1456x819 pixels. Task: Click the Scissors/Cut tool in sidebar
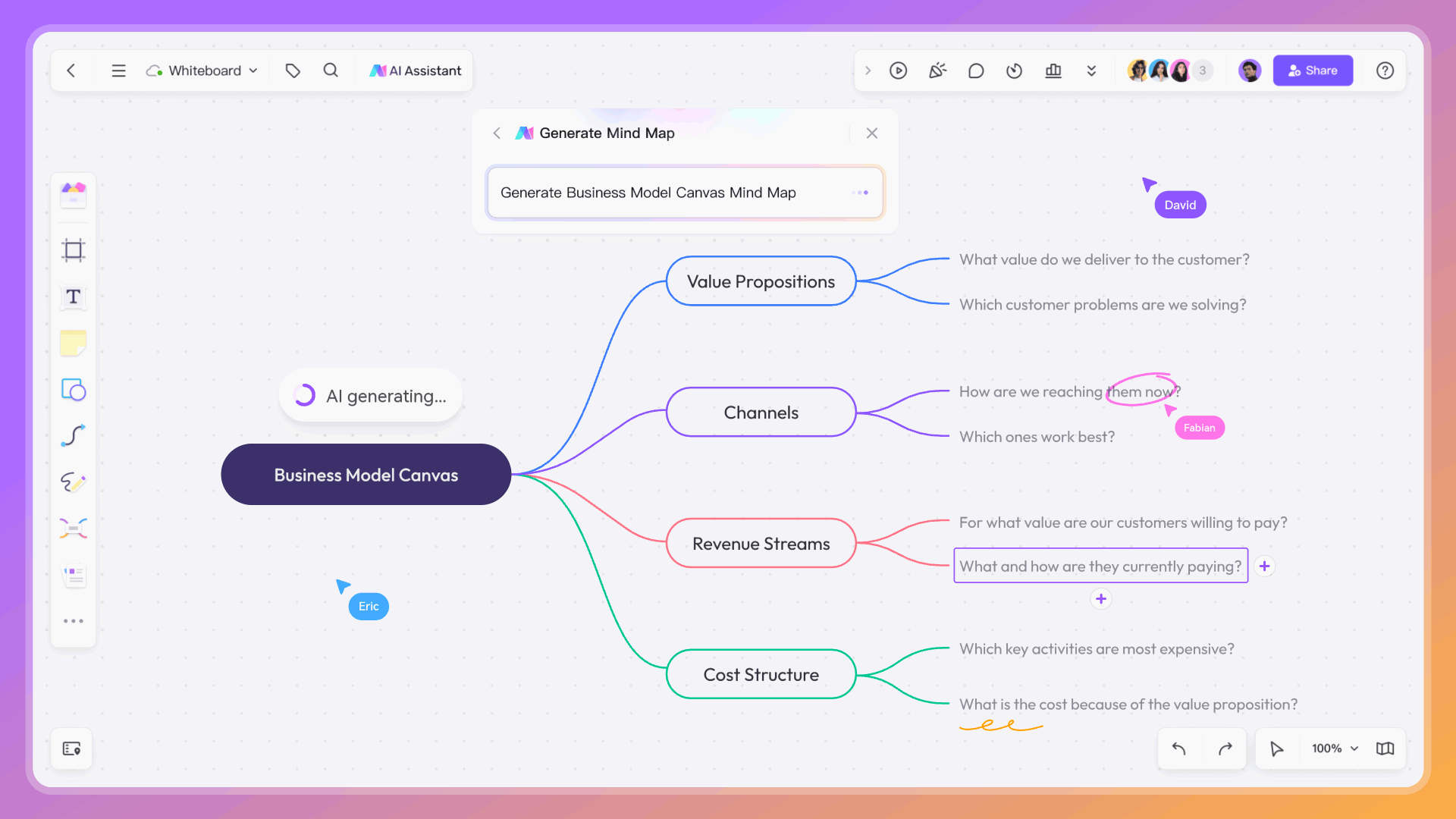pos(75,528)
